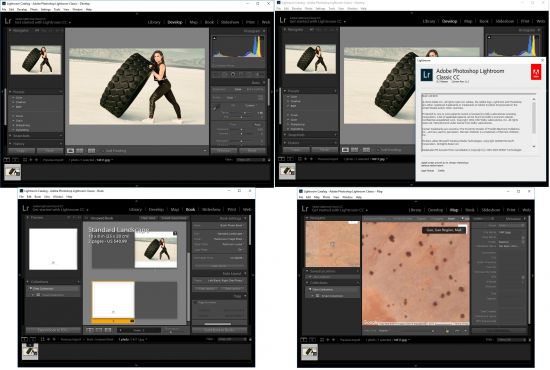Select the Spot Removal tool in Develop window

point(225,74)
